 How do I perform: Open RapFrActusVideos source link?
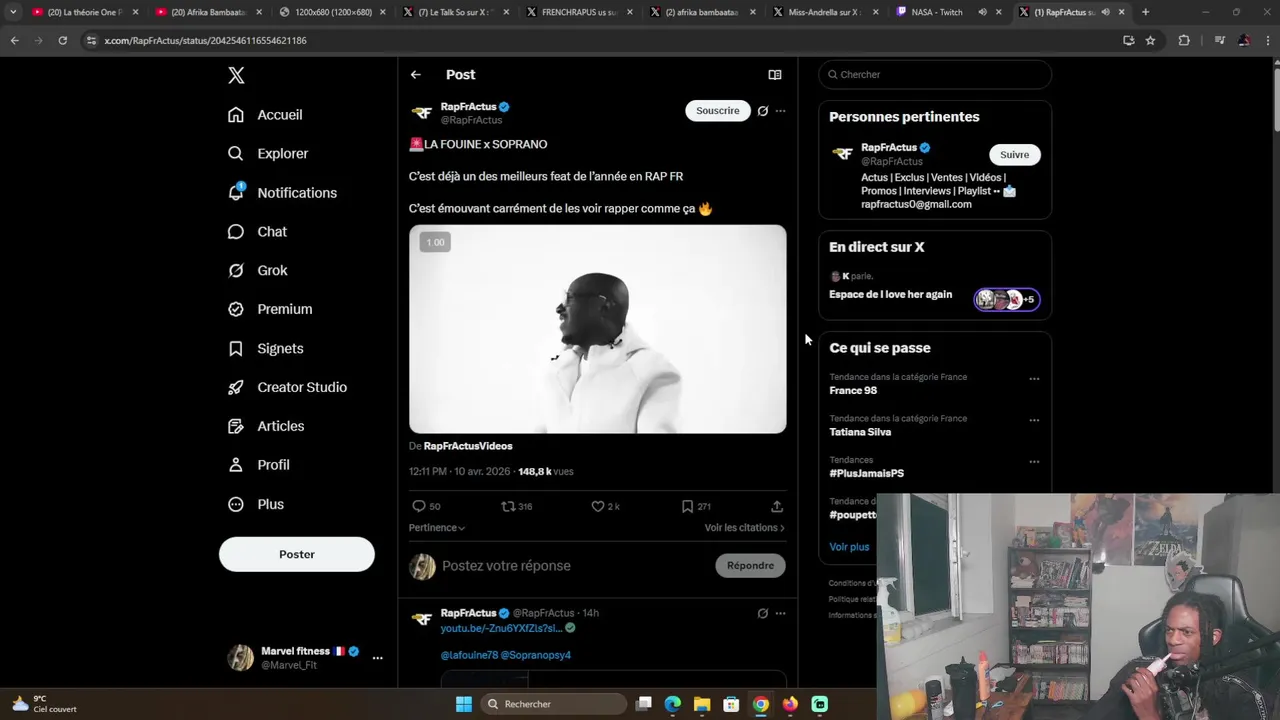468,446
